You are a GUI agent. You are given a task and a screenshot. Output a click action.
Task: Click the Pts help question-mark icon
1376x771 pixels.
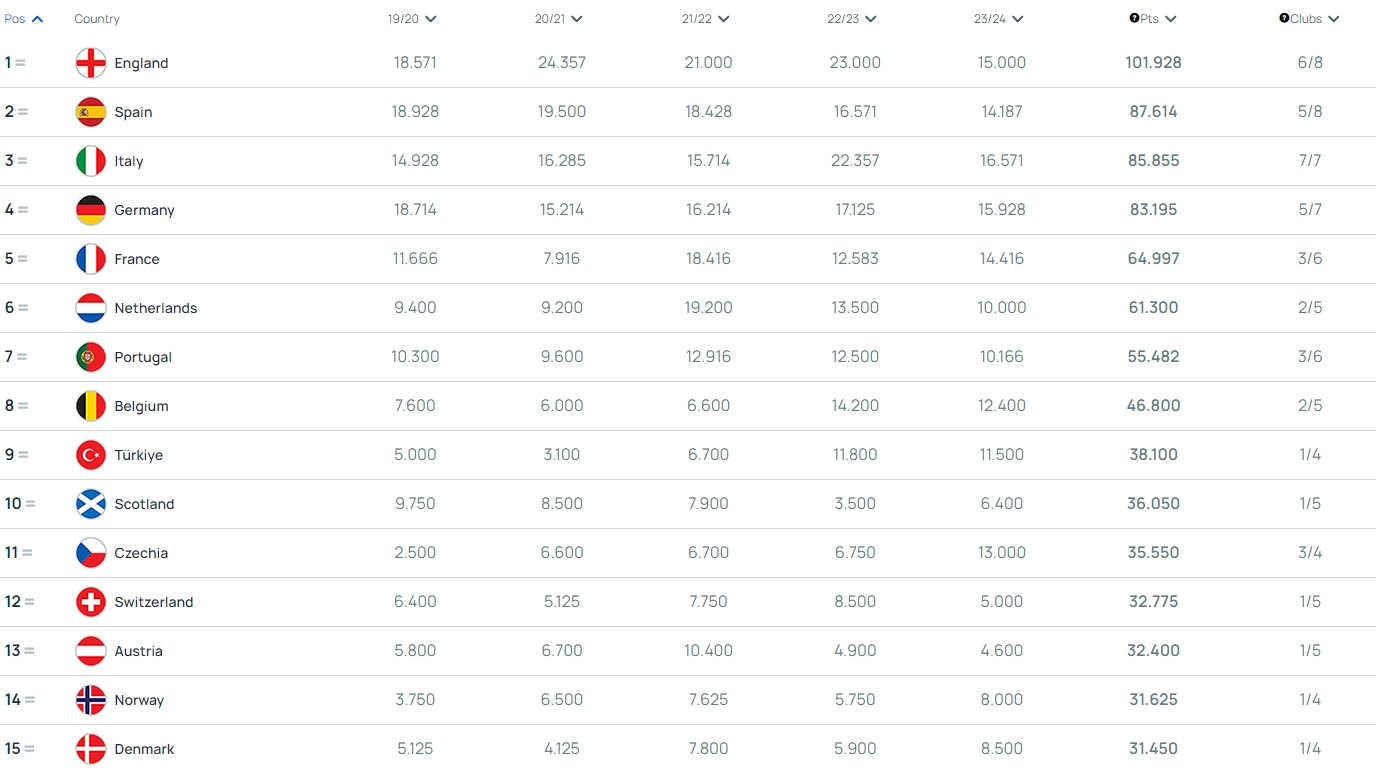coord(1134,18)
